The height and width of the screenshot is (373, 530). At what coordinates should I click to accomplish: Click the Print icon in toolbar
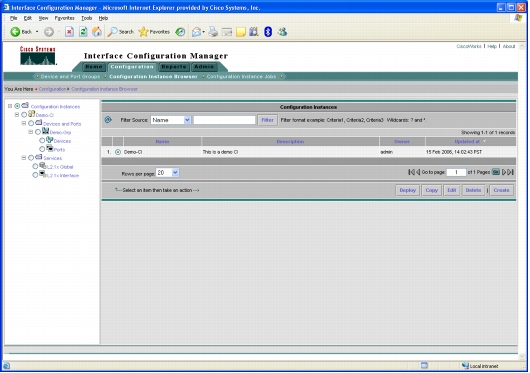[213, 32]
